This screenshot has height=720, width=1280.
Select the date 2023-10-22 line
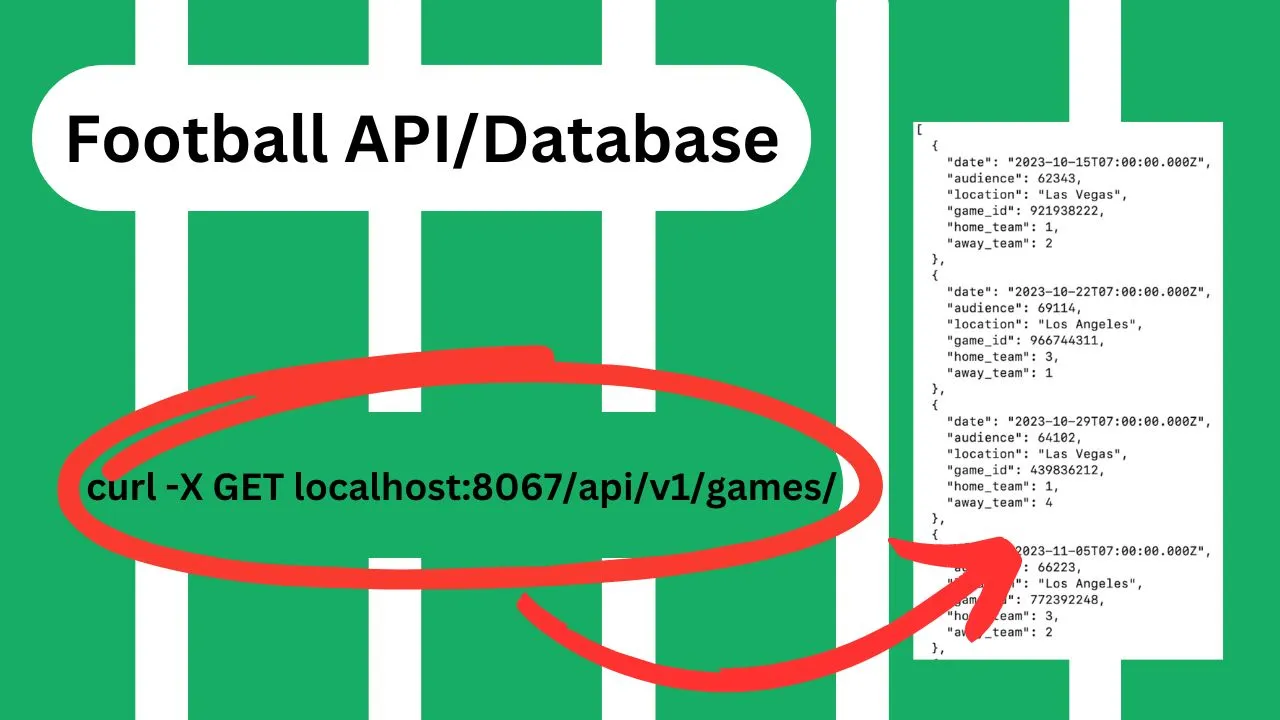[x=1078, y=292]
